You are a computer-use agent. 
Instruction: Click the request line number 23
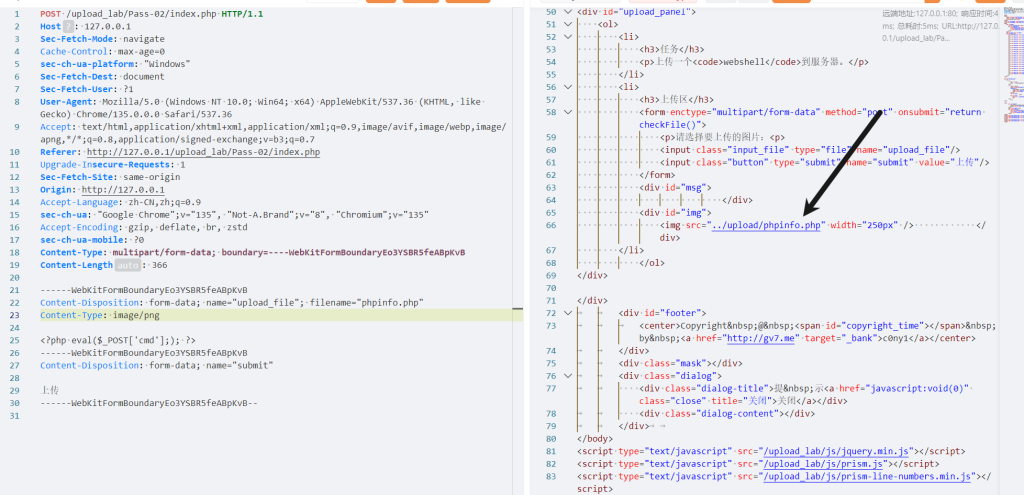pos(16,315)
